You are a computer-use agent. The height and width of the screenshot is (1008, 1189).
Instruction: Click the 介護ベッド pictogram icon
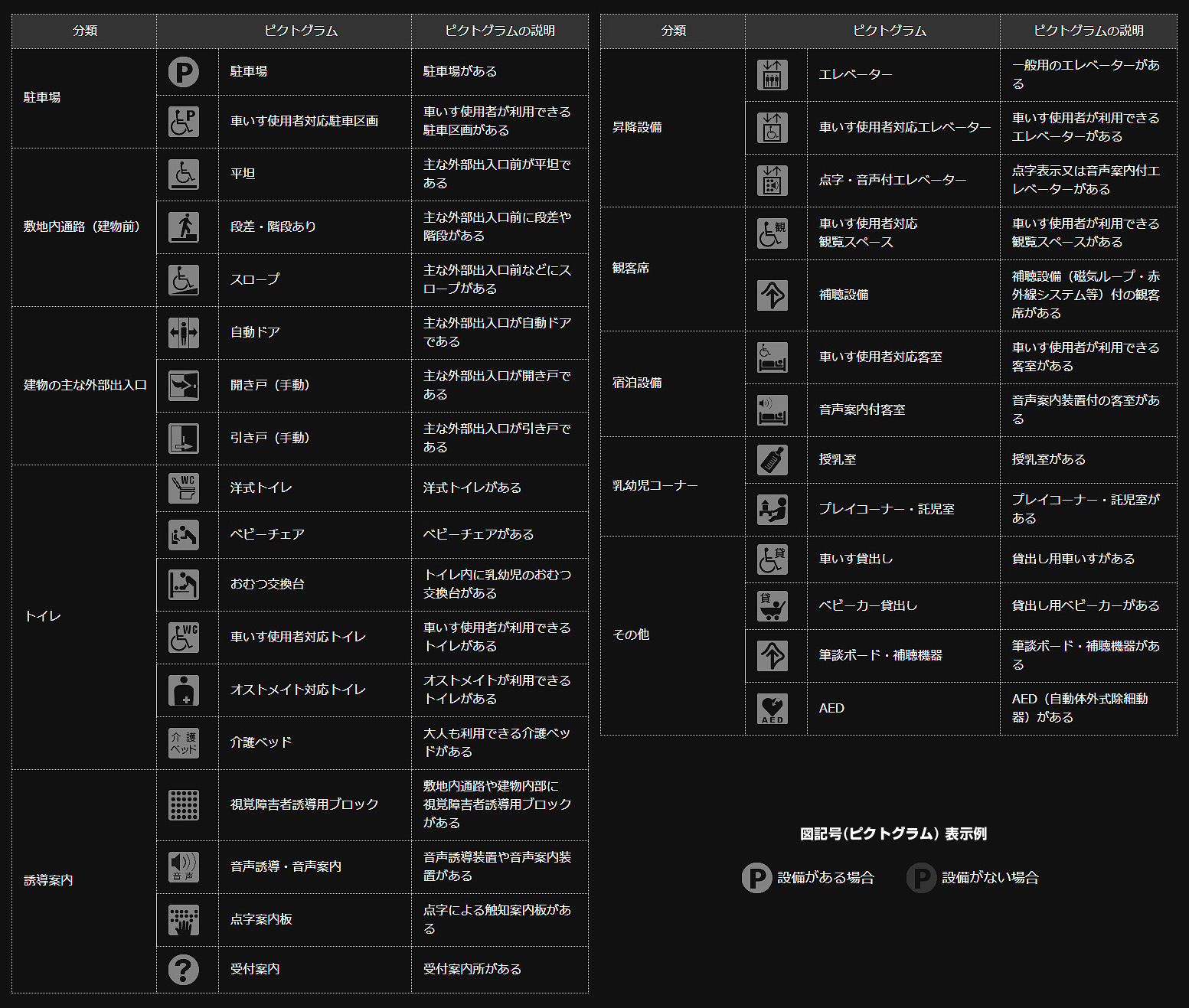click(x=184, y=743)
